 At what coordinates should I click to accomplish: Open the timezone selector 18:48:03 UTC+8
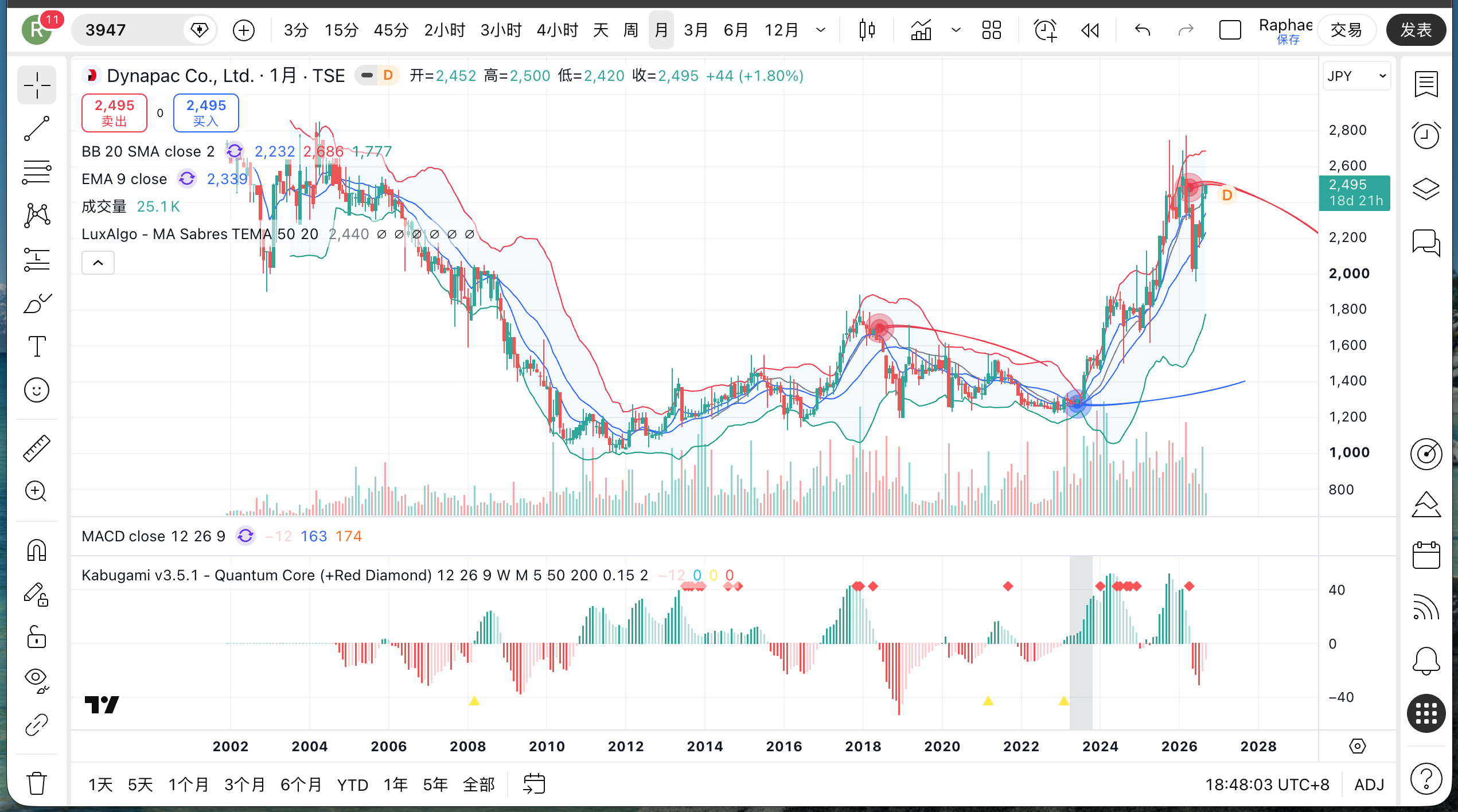click(1267, 784)
